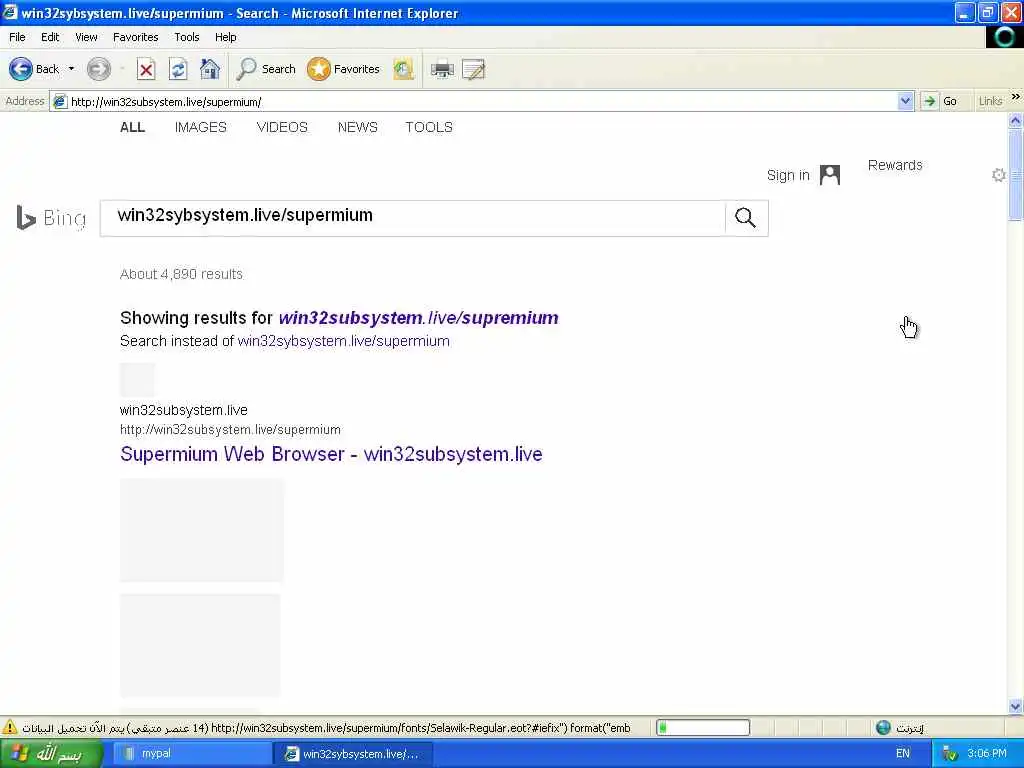Click the address bar URL field
The height and width of the screenshot is (768, 1024).
(x=482, y=102)
